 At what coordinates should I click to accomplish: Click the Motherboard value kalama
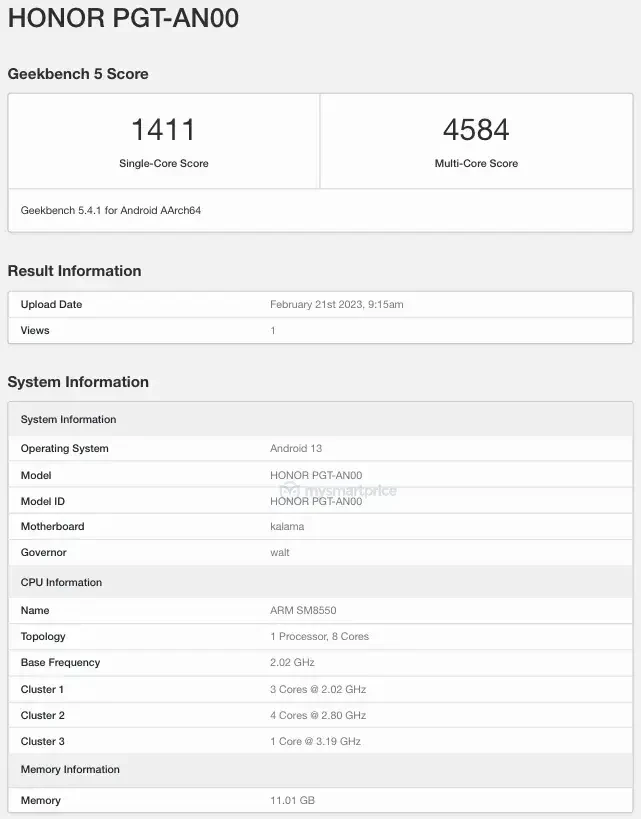[287, 526]
